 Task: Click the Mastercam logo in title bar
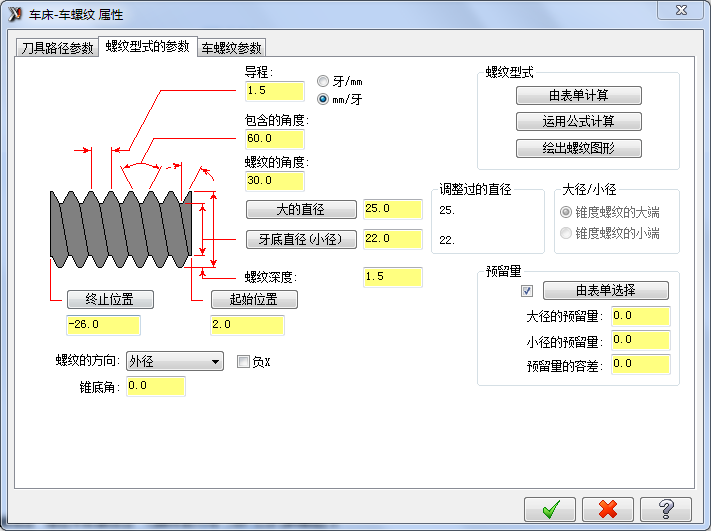(15, 14)
